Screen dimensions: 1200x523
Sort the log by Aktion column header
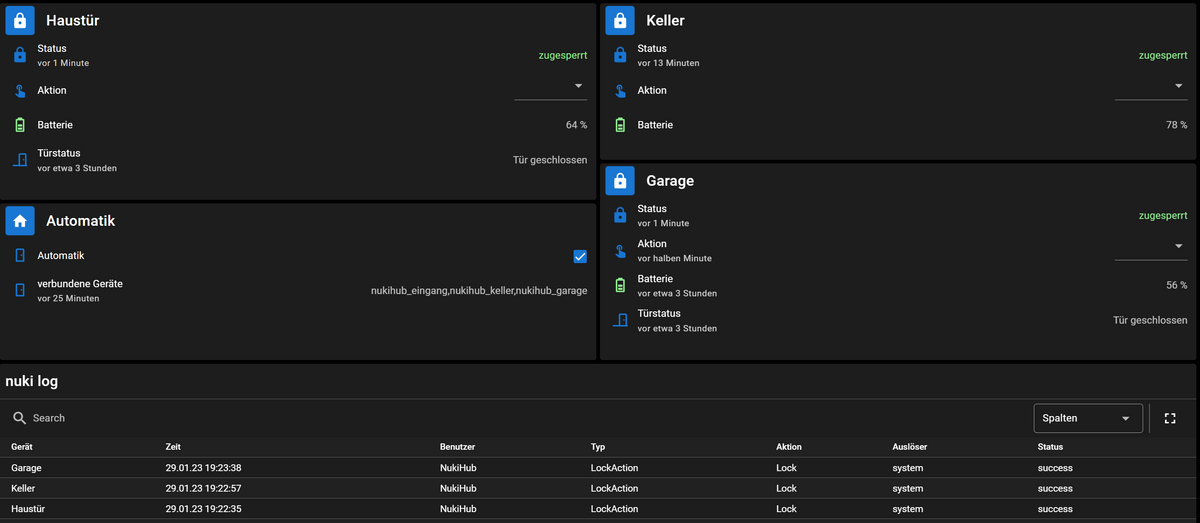click(x=789, y=447)
